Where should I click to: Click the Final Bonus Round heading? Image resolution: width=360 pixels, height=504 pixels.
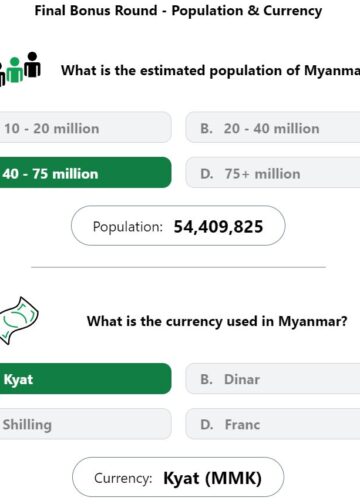(x=178, y=11)
